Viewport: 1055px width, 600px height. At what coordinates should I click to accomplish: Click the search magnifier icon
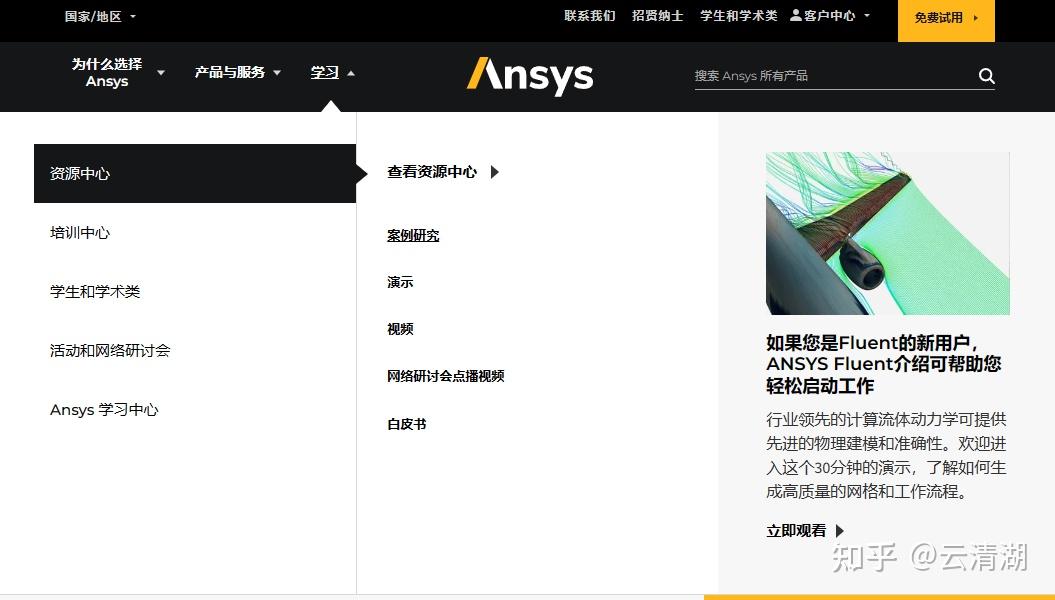[986, 75]
